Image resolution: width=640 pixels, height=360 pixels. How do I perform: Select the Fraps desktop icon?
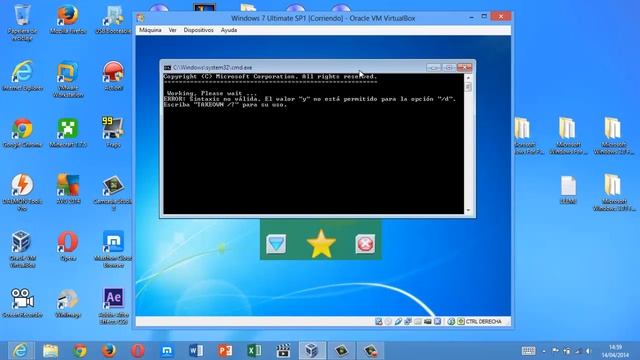(113, 133)
